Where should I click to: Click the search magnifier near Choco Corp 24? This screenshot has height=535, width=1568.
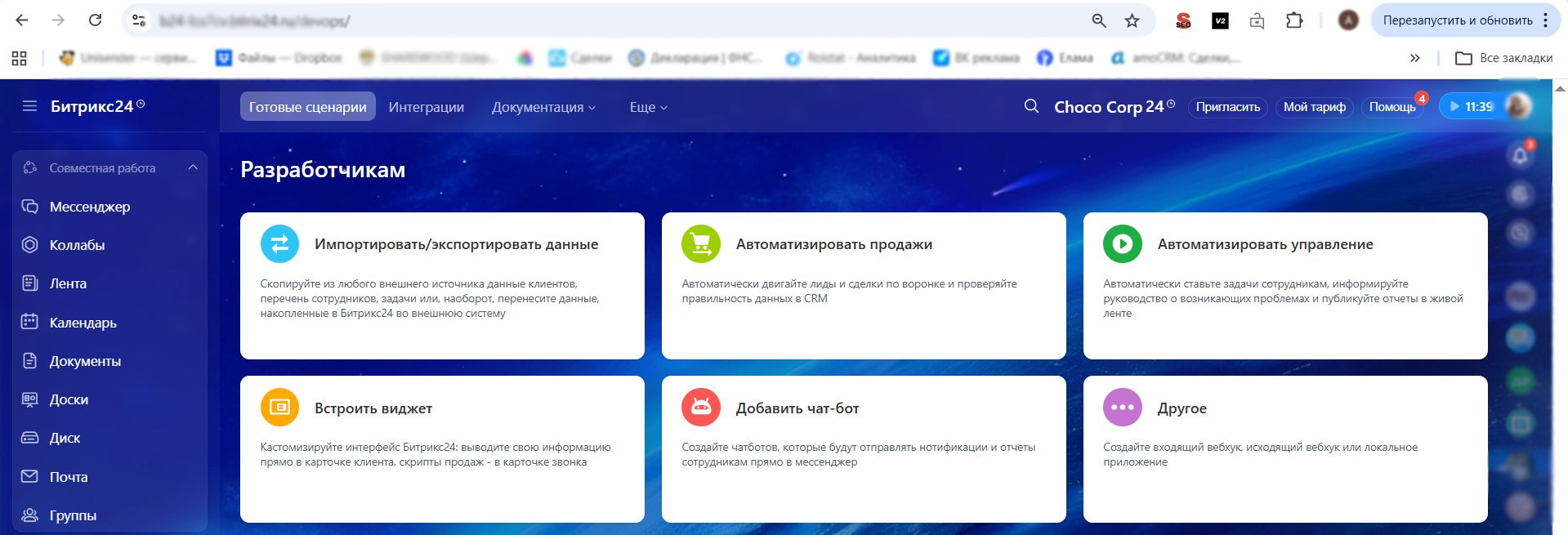click(1031, 106)
